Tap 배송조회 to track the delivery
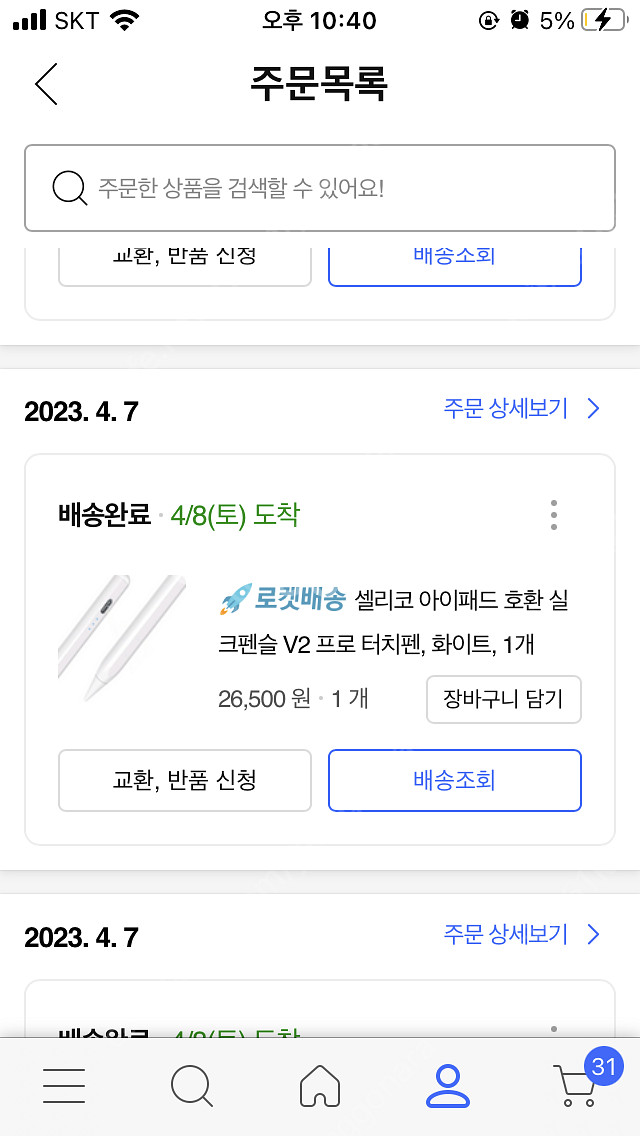This screenshot has height=1136, width=640. coord(454,780)
